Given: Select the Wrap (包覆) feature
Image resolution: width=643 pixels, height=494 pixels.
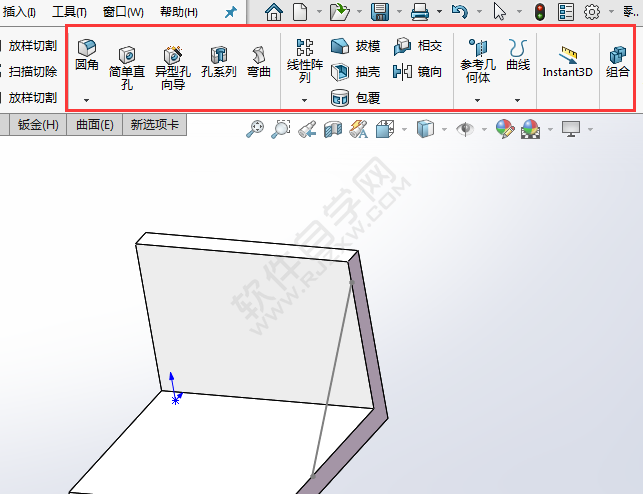Looking at the screenshot, I should [356, 98].
